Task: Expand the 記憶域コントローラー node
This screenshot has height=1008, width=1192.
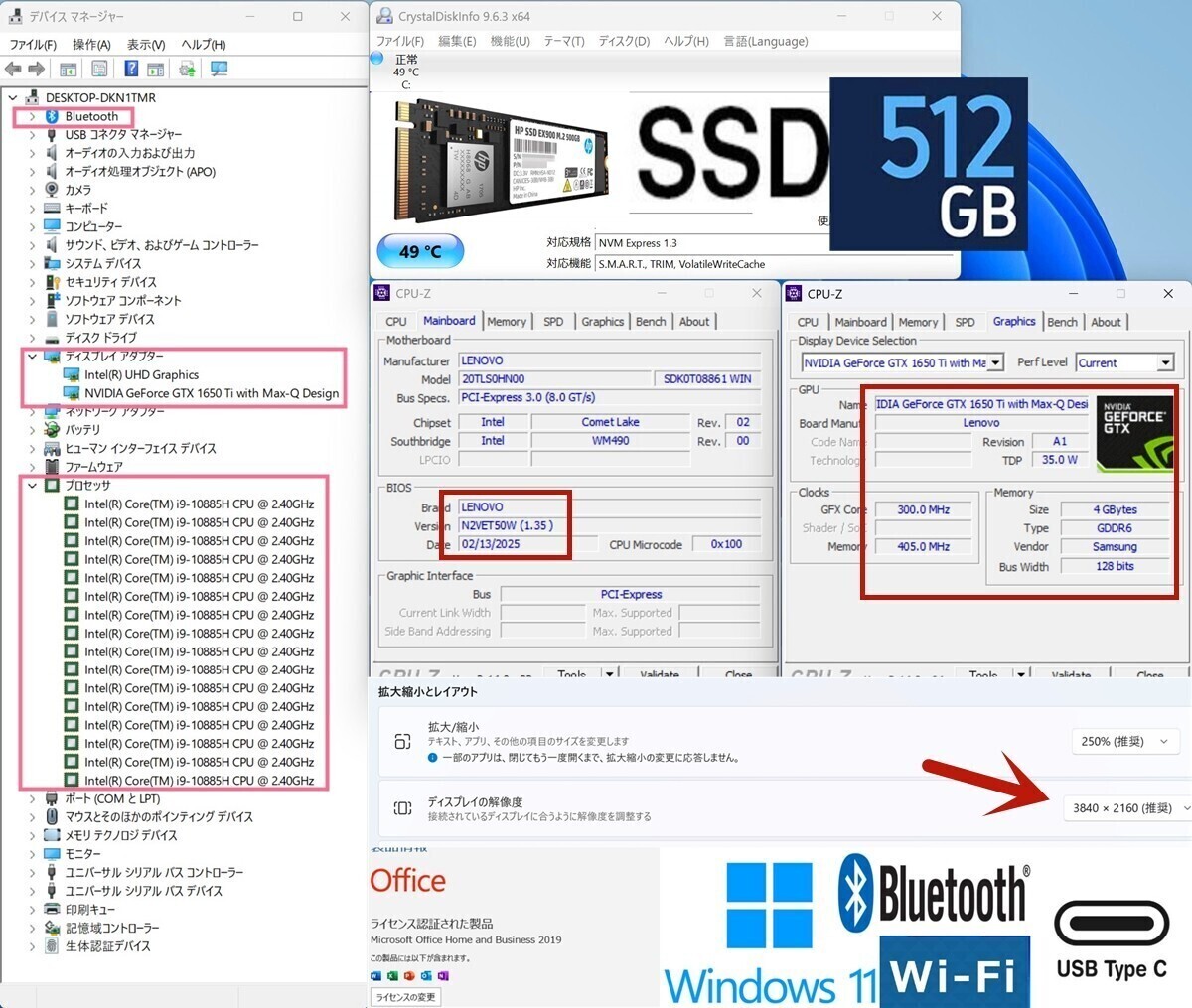Action: coord(32,928)
